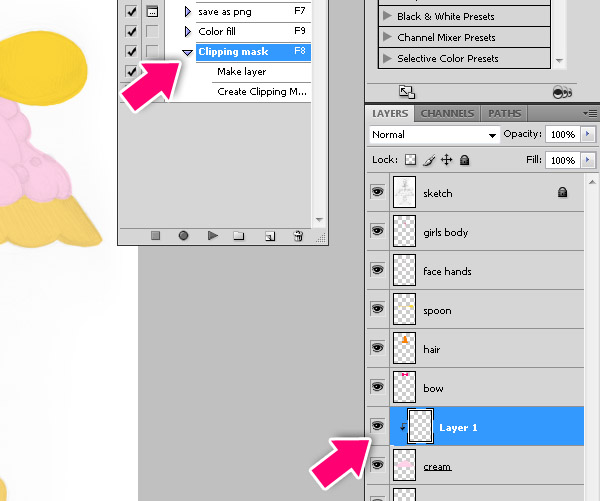
Task: Open the Opacity slider arrow
Action: pos(588,134)
